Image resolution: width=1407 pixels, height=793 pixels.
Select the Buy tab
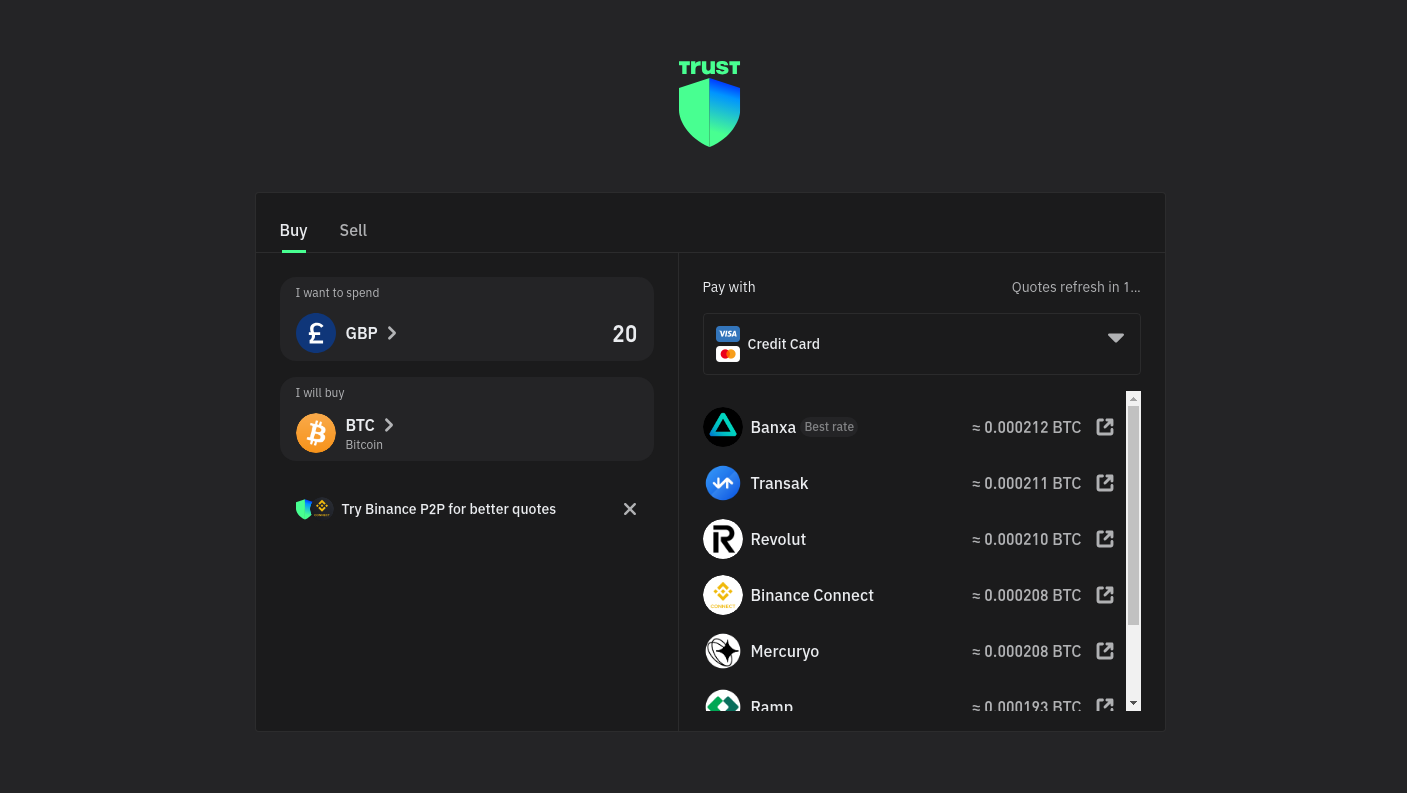293,230
